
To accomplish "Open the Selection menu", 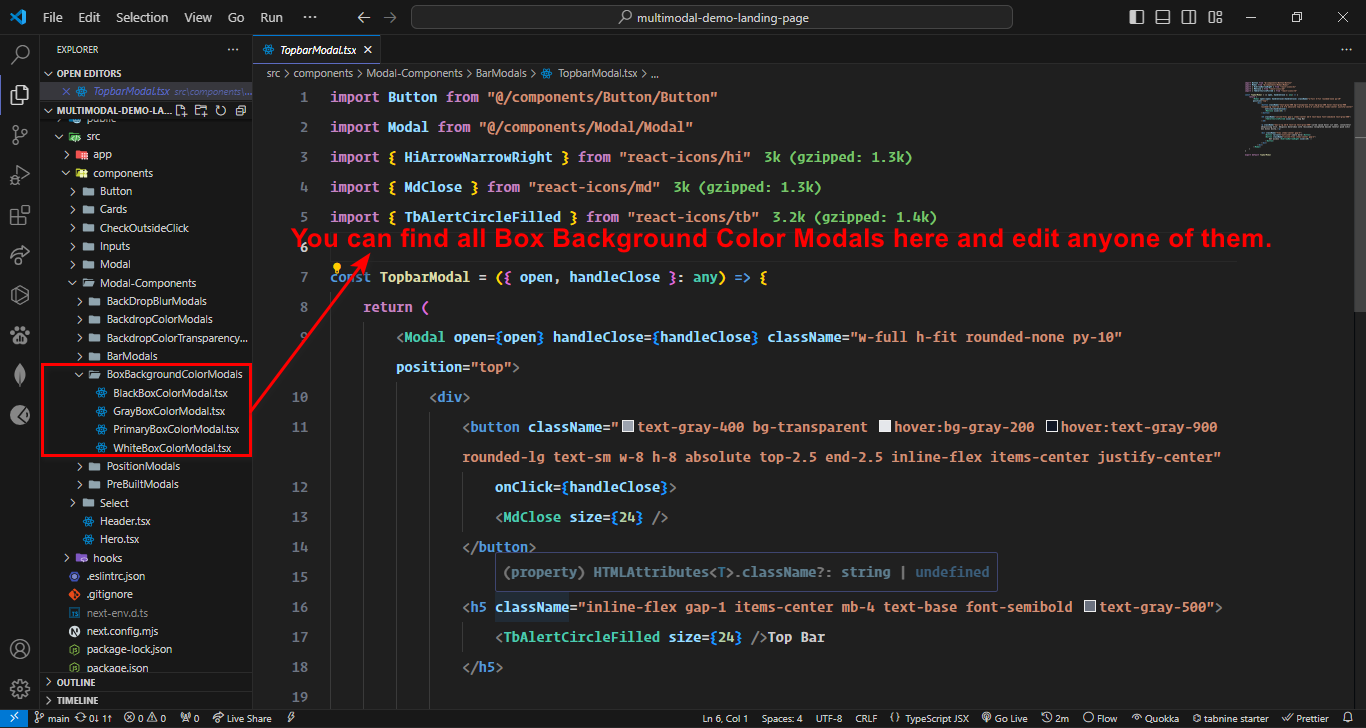I will tap(142, 17).
